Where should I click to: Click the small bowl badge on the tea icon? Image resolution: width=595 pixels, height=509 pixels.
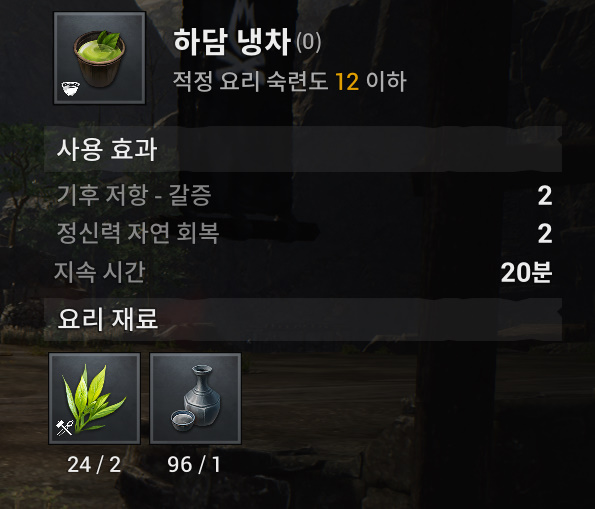(71, 89)
